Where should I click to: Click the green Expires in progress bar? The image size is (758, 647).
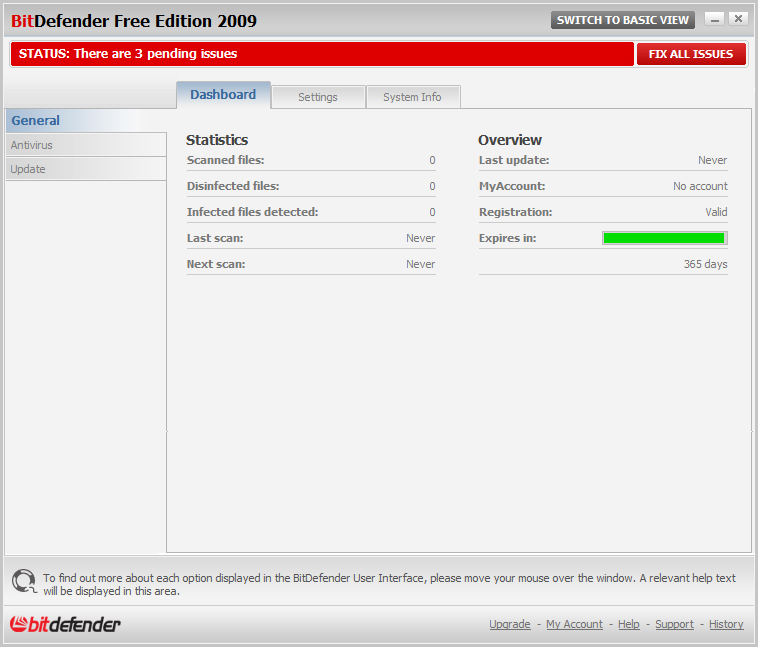664,238
